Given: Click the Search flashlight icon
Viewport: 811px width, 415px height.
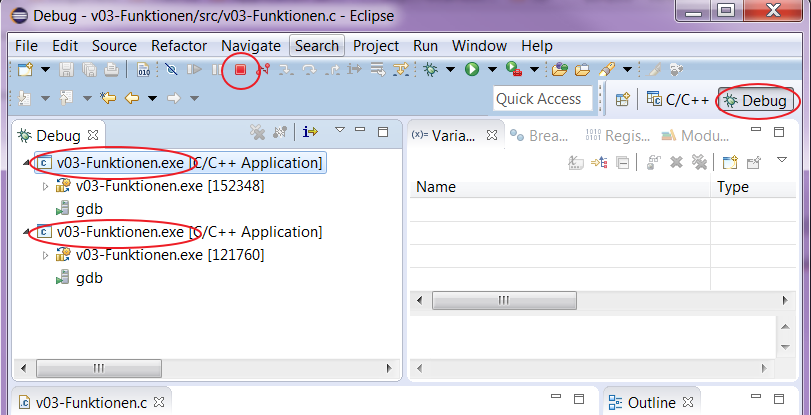Looking at the screenshot, I should (607, 69).
